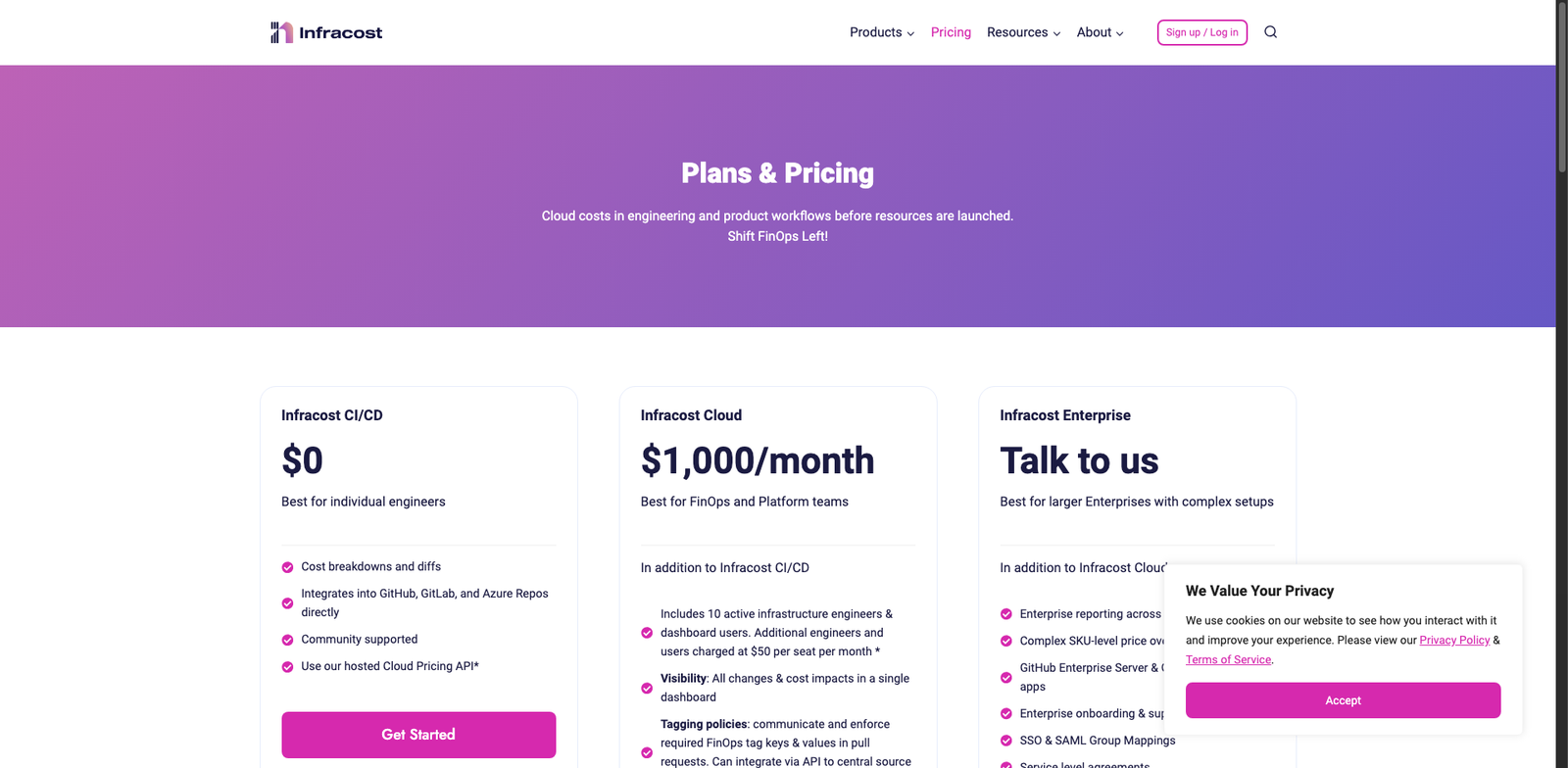Expand the About dropdown menu
Viewport: 1568px width, 768px height.
(x=1099, y=31)
